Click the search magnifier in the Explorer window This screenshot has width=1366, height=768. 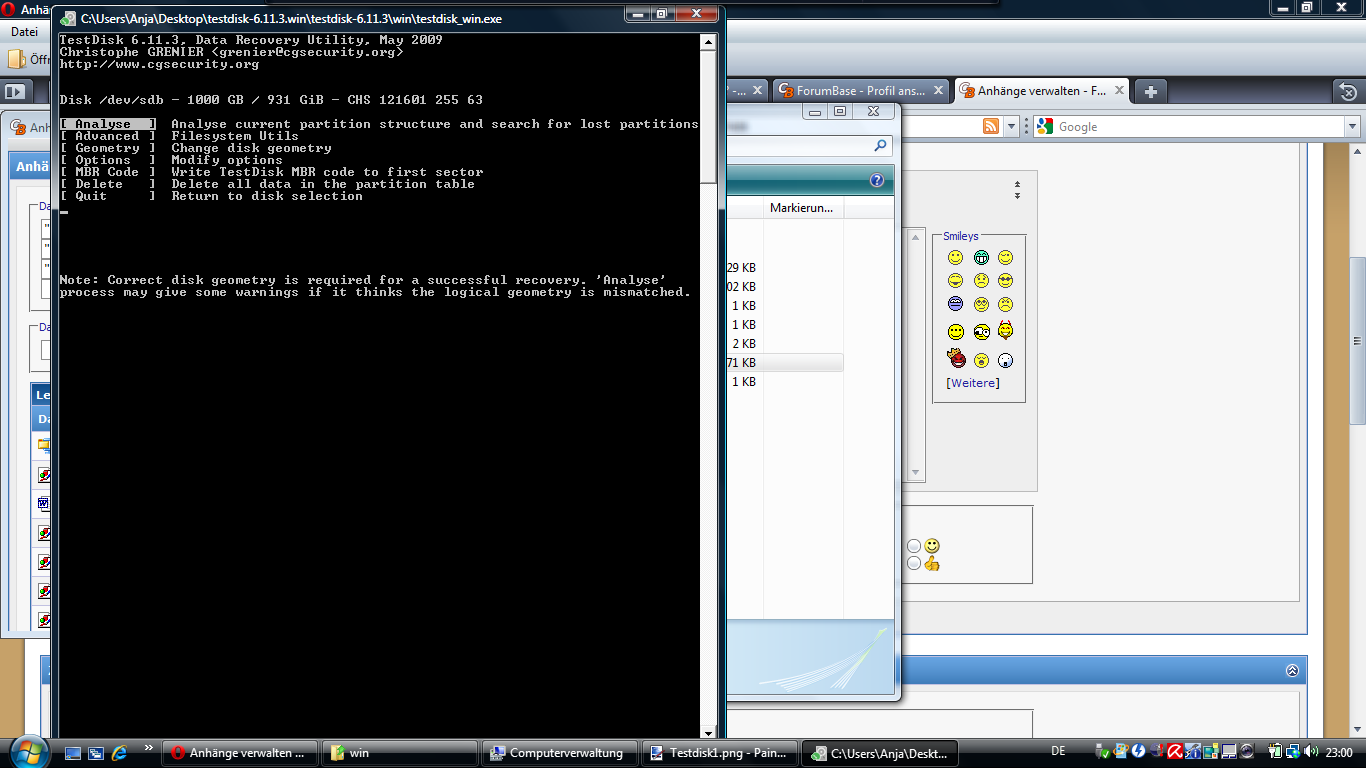[881, 146]
